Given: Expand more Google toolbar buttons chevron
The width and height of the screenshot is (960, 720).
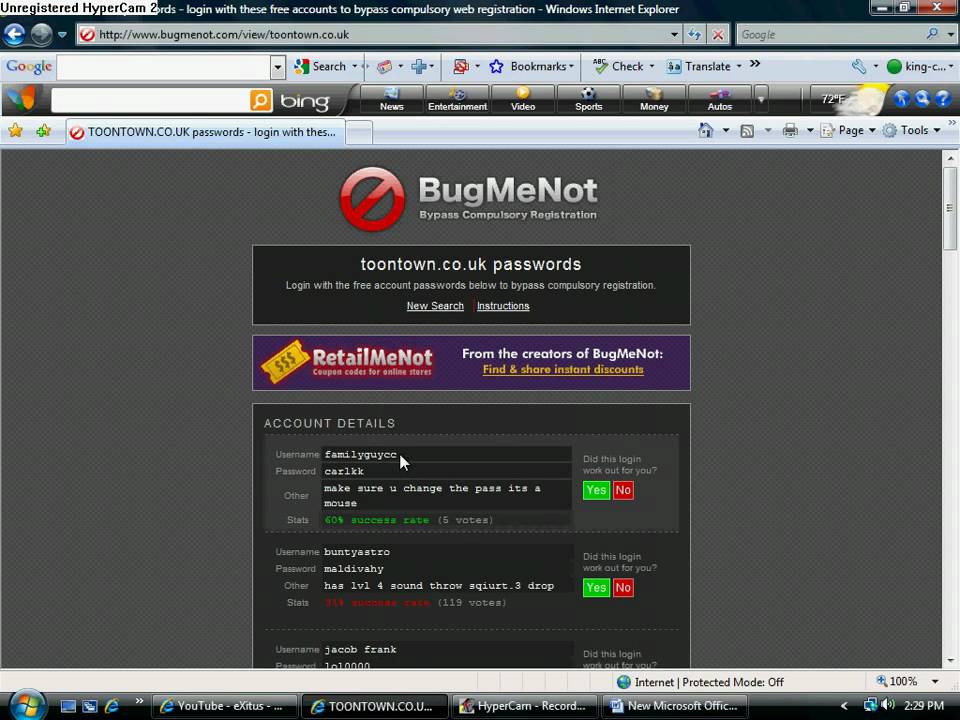Looking at the screenshot, I should tap(755, 64).
